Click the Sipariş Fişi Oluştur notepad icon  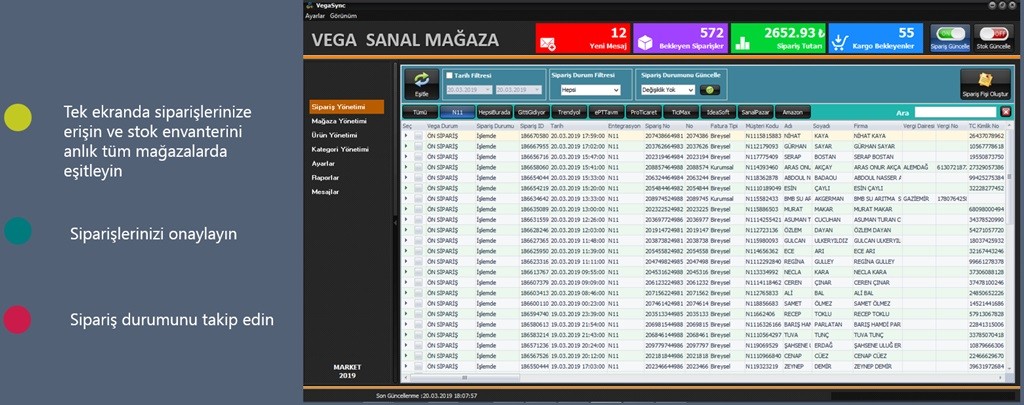coord(985,81)
